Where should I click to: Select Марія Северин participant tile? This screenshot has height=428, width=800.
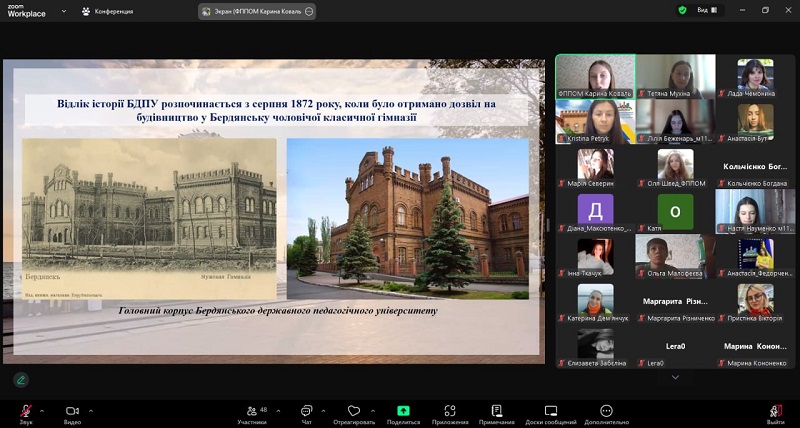click(x=595, y=166)
